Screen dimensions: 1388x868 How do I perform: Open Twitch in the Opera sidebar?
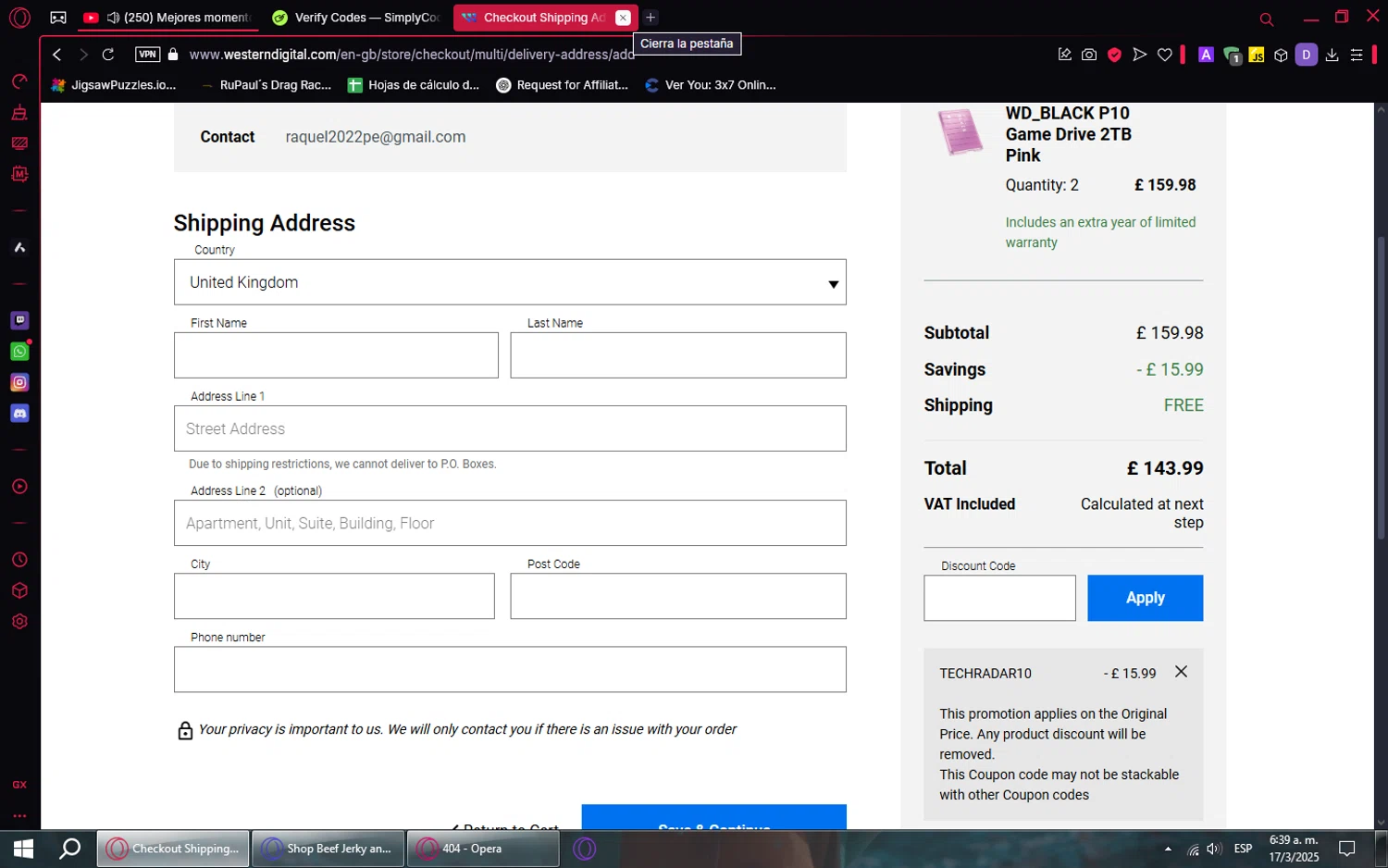click(x=19, y=320)
